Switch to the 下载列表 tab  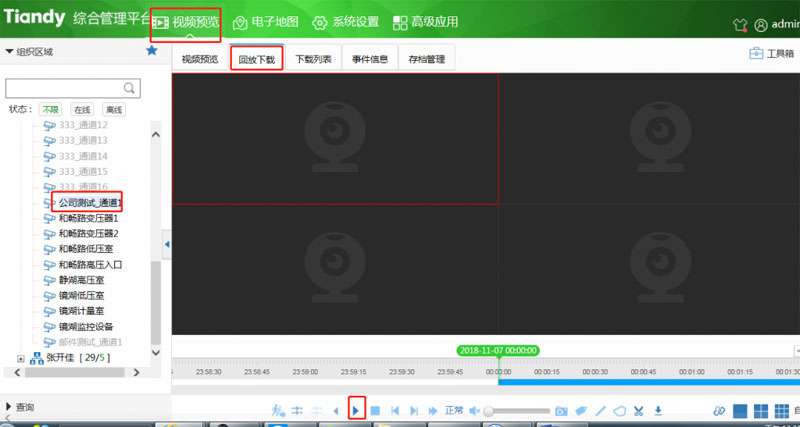coord(313,59)
